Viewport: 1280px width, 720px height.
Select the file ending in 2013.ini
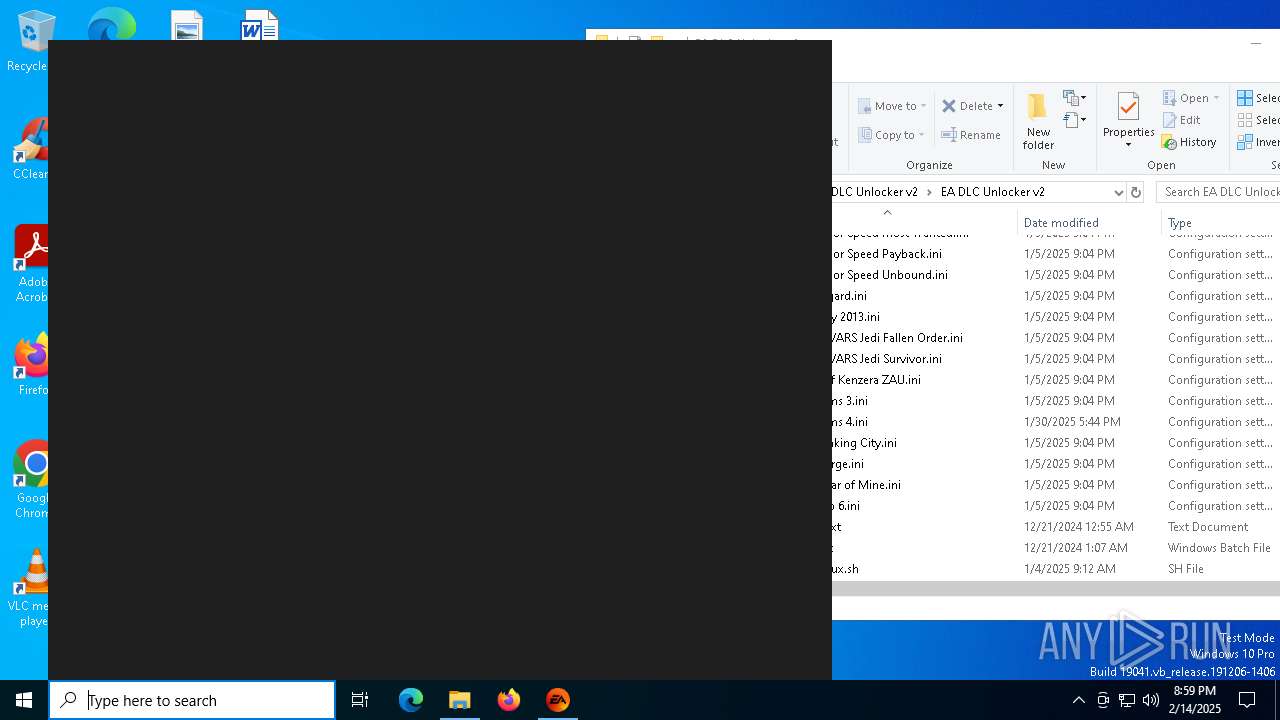click(x=857, y=317)
